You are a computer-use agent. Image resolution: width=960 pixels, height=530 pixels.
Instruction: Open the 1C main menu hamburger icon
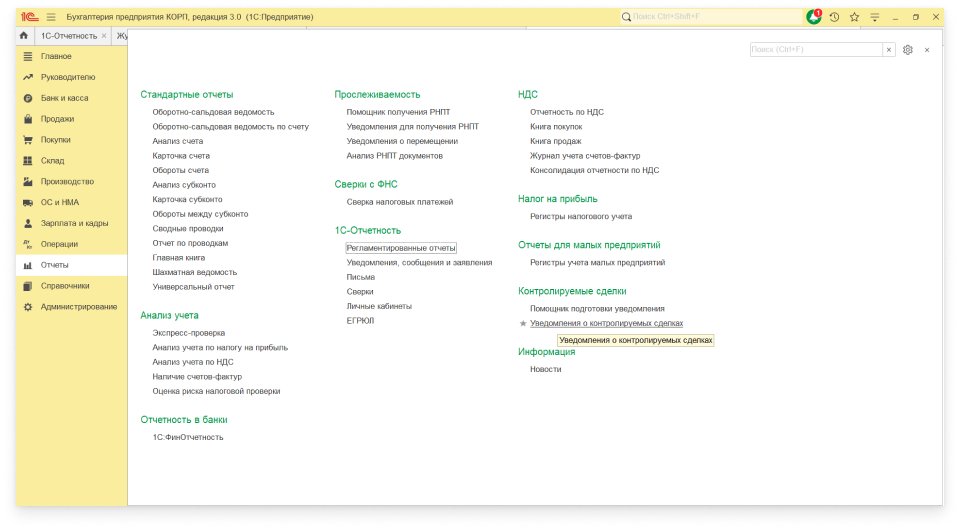(51, 17)
